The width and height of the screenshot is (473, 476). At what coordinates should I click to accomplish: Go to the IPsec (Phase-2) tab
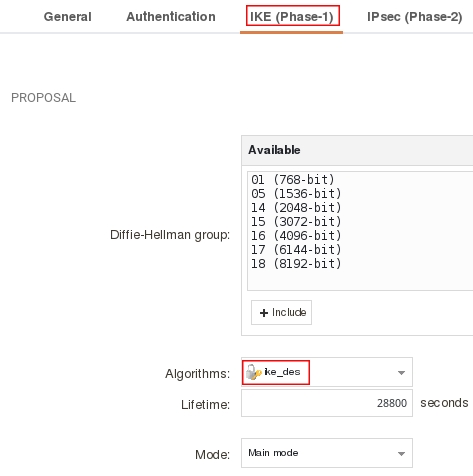point(415,17)
